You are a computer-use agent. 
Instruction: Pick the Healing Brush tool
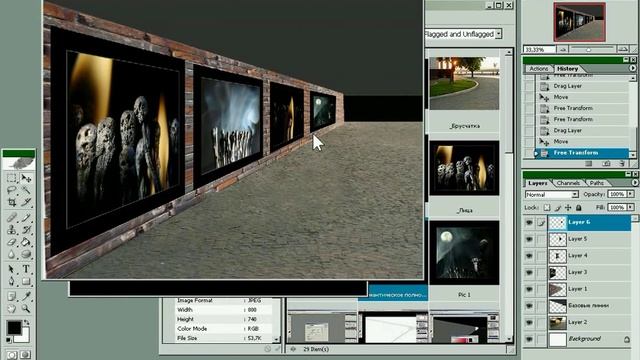click(x=11, y=218)
